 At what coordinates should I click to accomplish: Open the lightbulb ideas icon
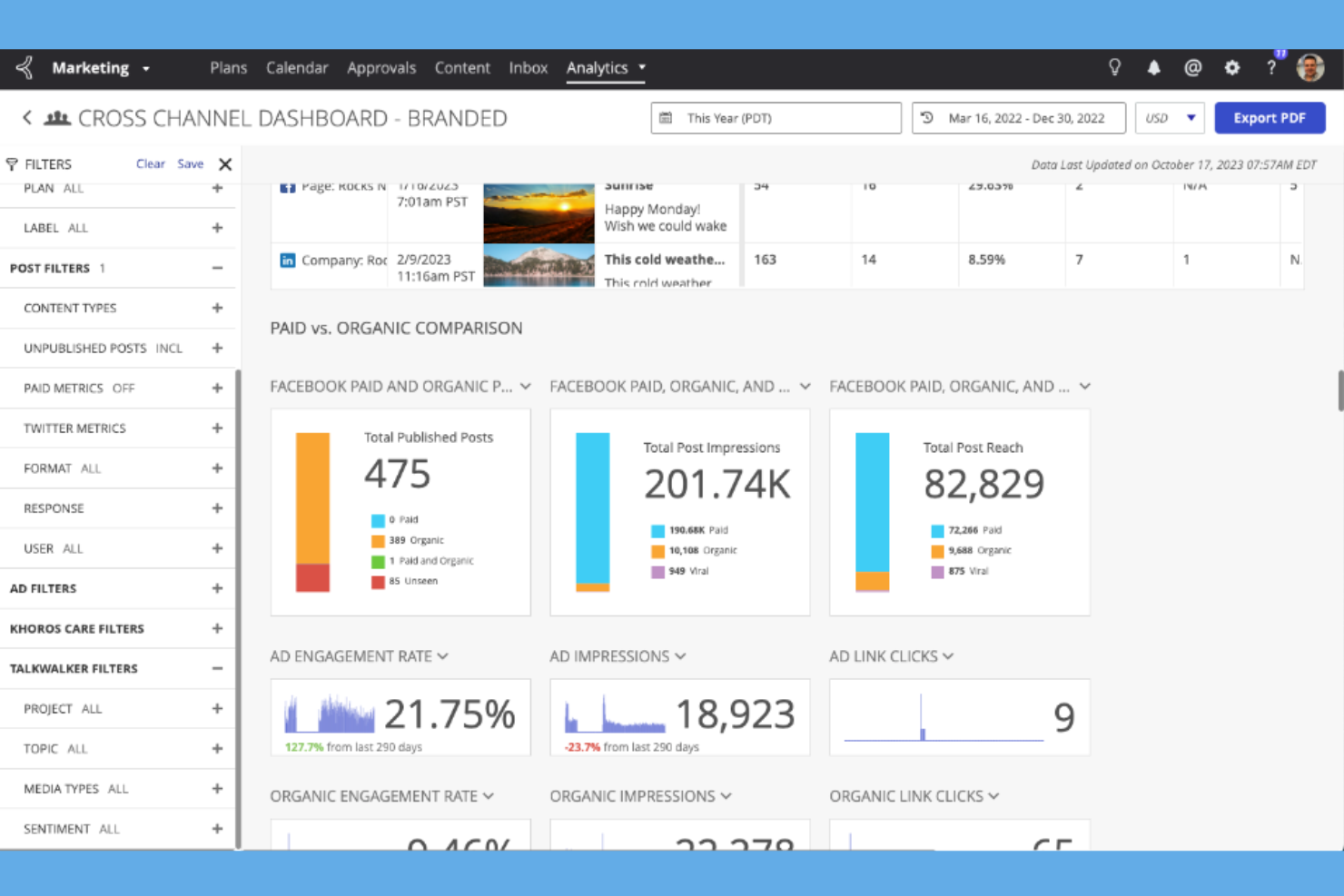(x=1114, y=67)
